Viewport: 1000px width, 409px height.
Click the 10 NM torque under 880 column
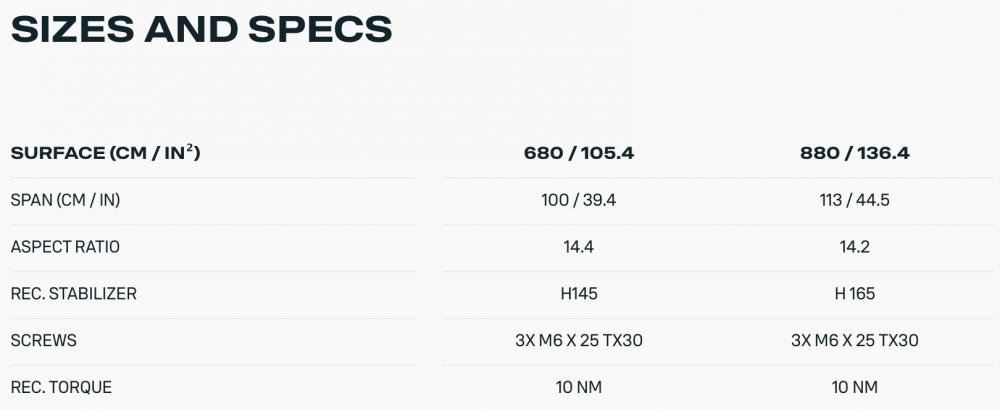[853, 387]
